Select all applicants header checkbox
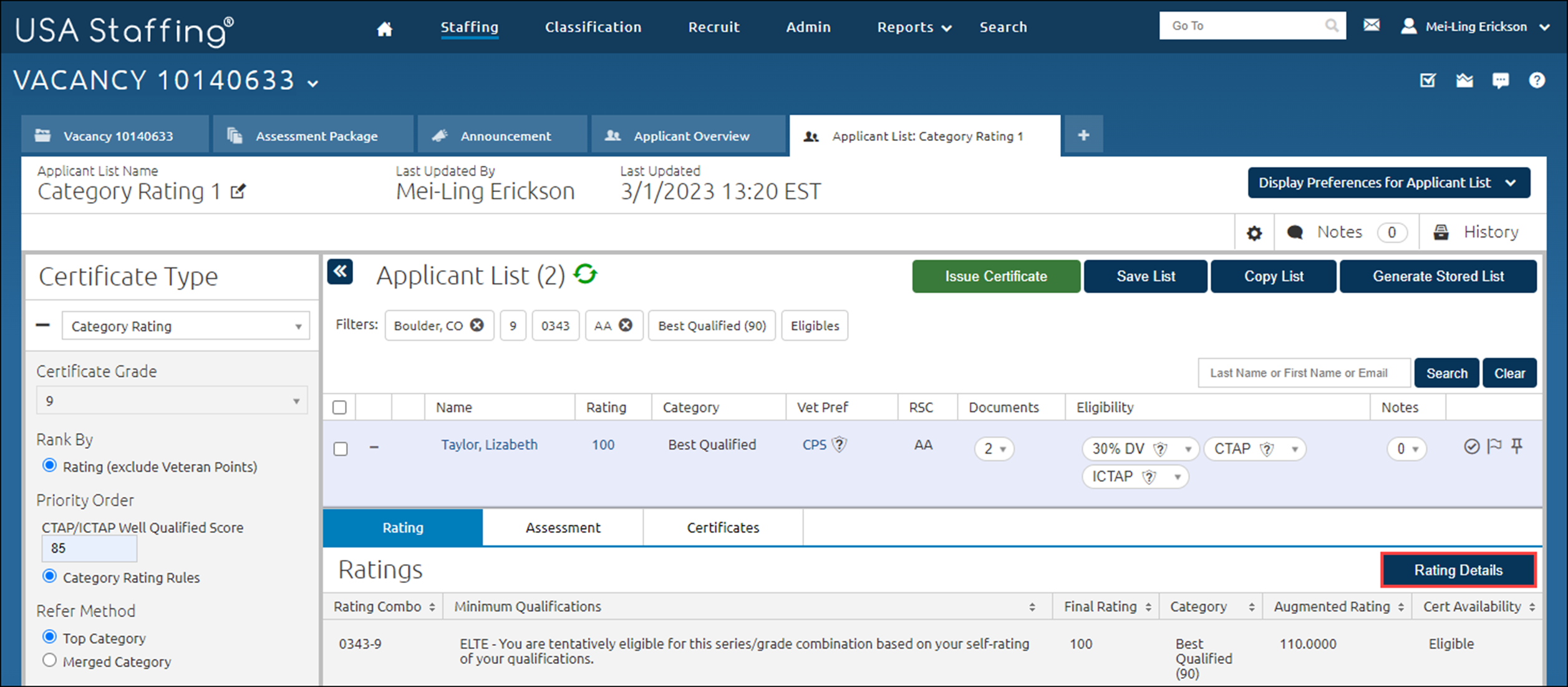This screenshot has height=687, width=1568. point(339,407)
